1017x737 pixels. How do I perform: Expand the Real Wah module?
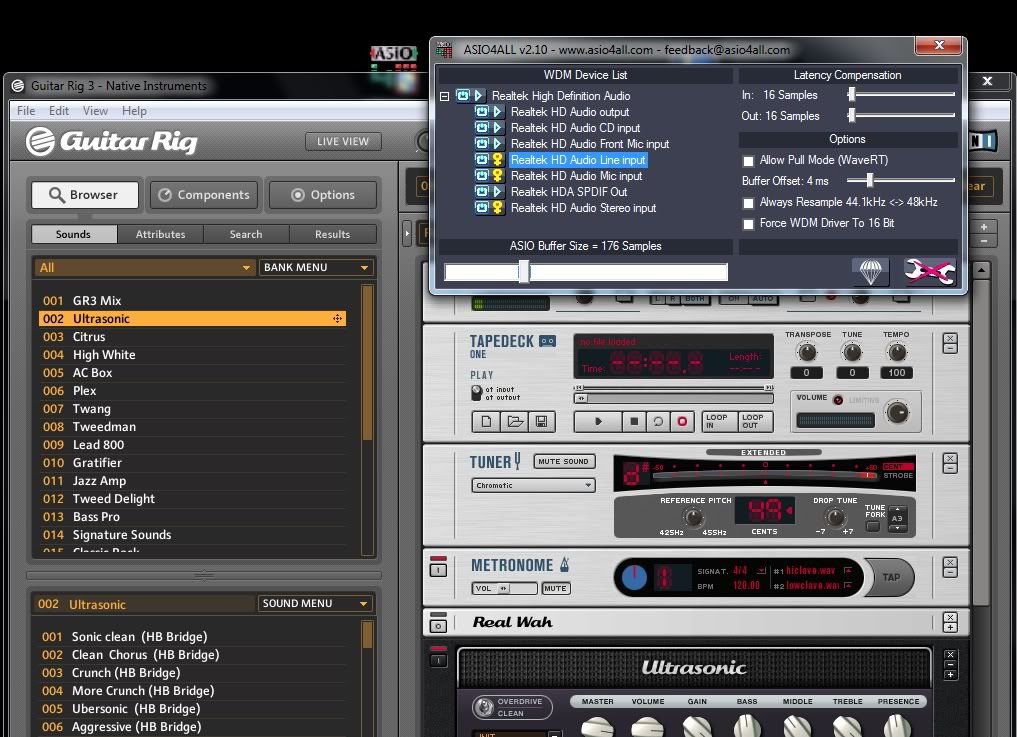pyautogui.click(x=950, y=627)
